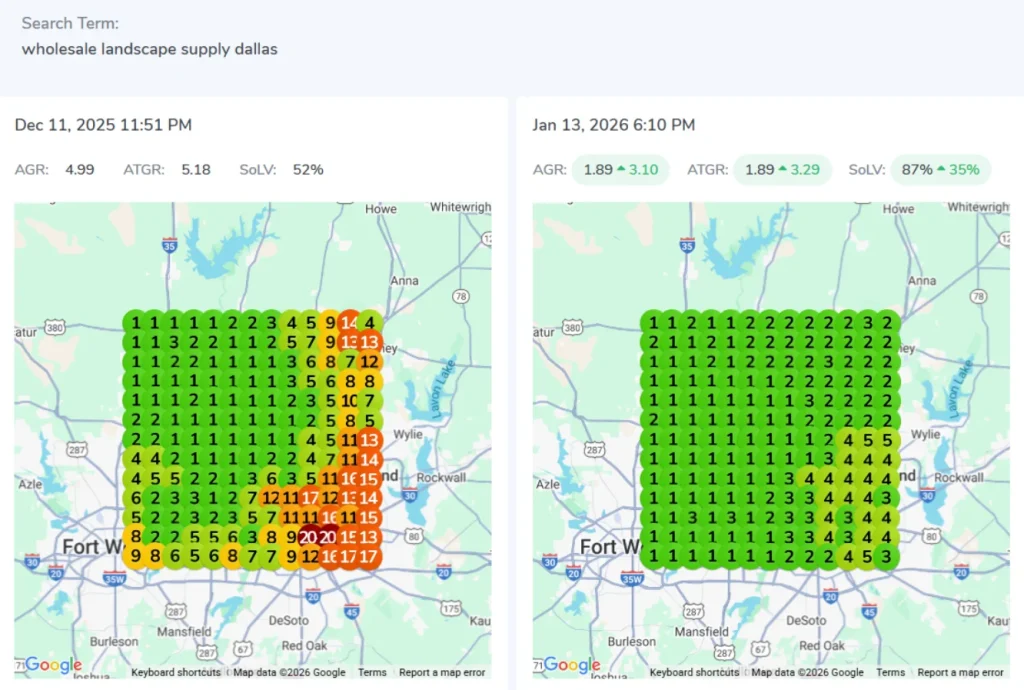Screen dimensions: 1024x690
Task: Open the Terms link on the left map
Action: pos(372,673)
